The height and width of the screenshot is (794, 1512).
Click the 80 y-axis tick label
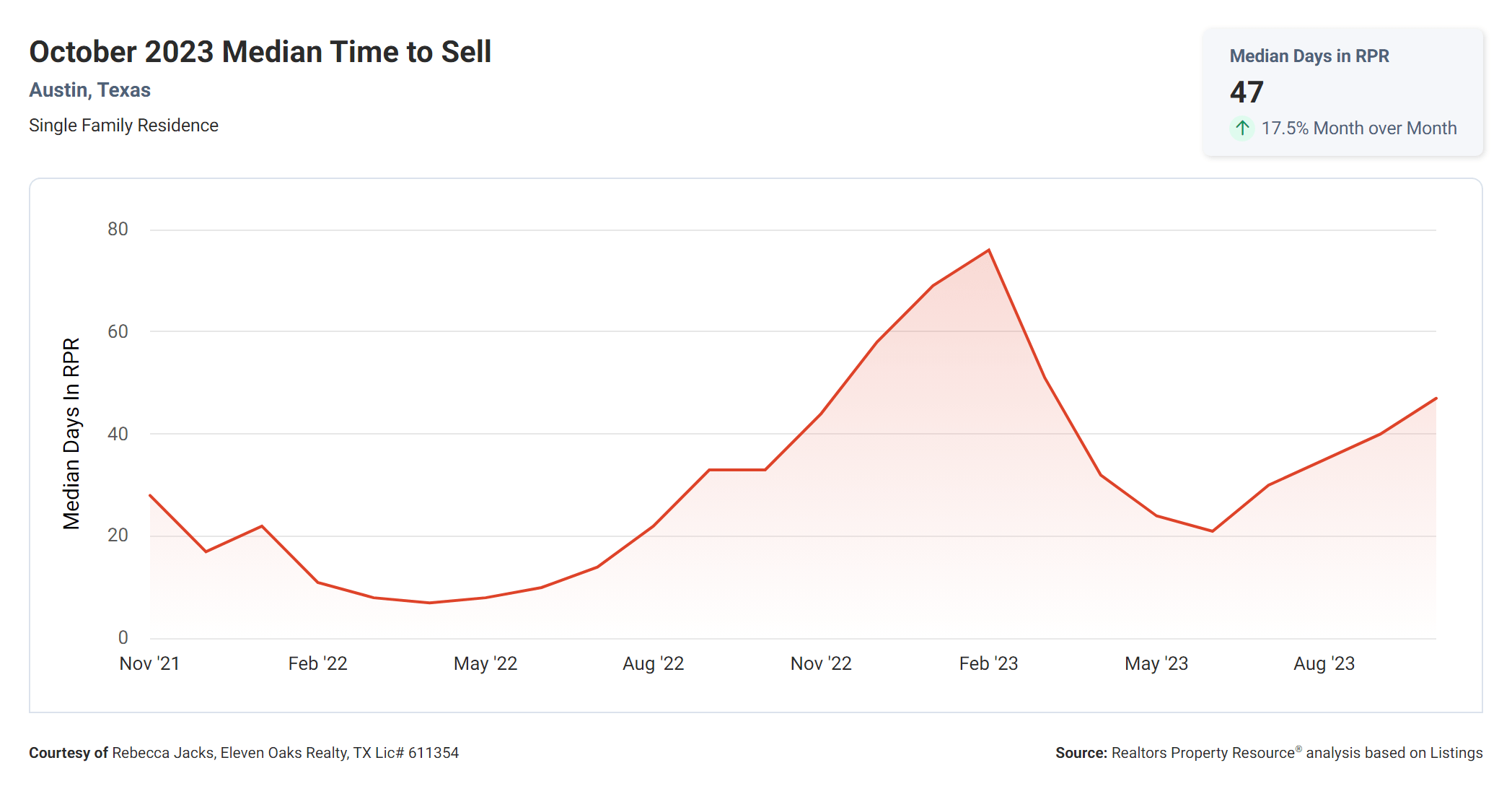point(118,230)
